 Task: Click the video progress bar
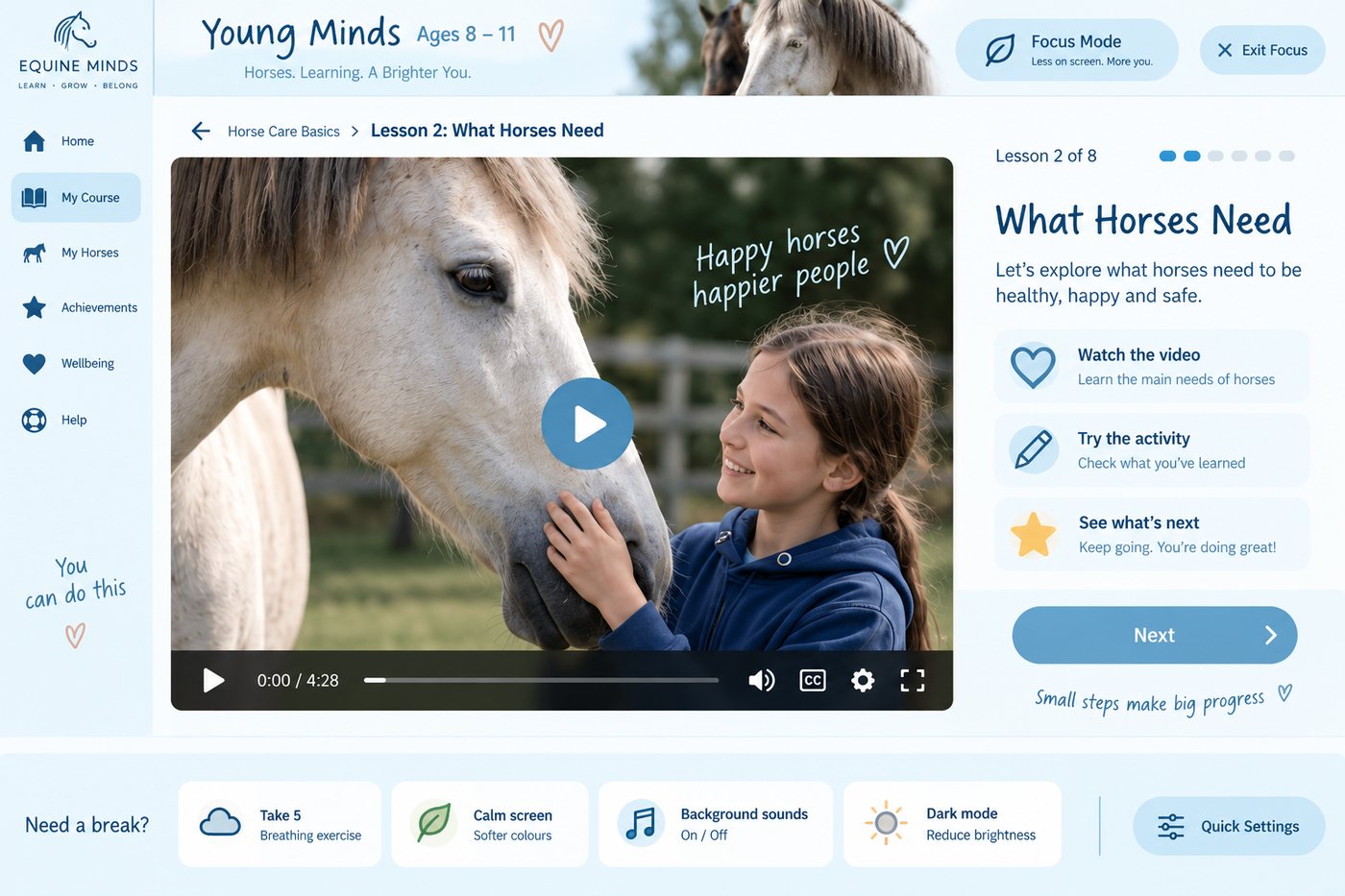pos(541,680)
